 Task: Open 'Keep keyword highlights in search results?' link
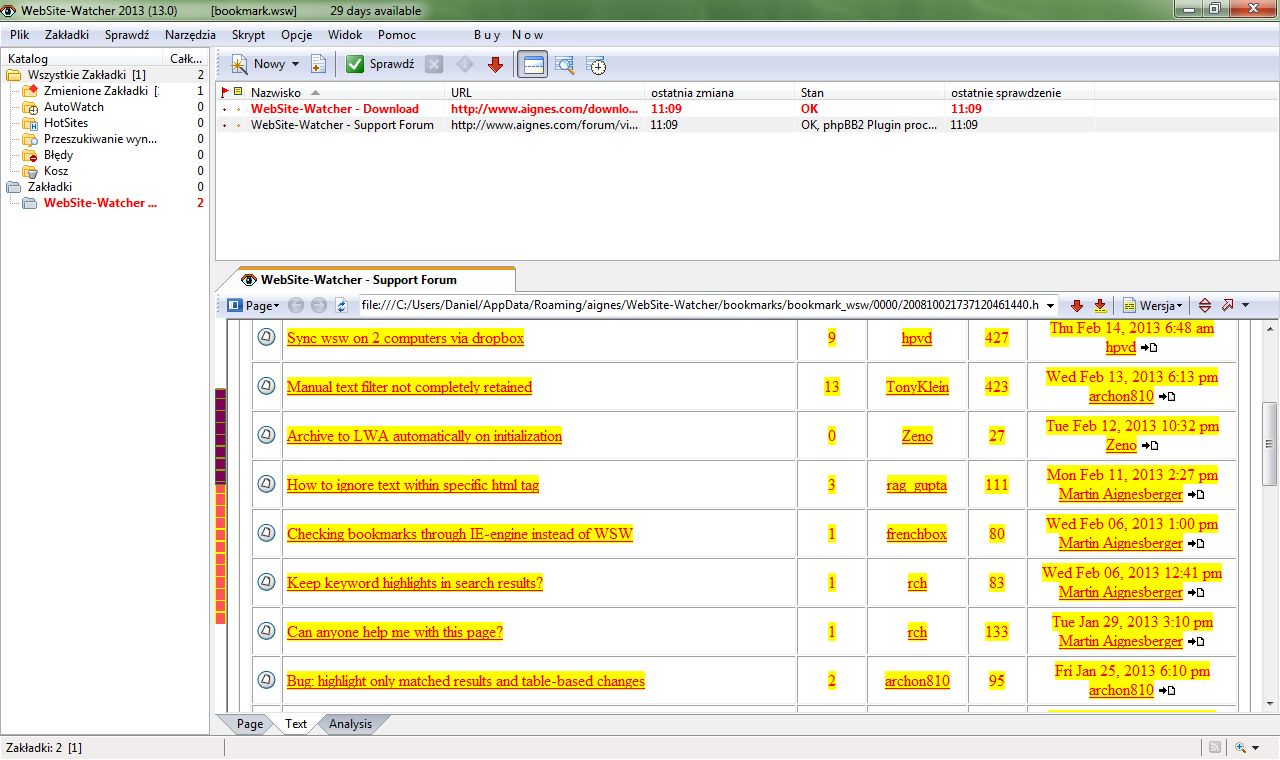coord(415,583)
